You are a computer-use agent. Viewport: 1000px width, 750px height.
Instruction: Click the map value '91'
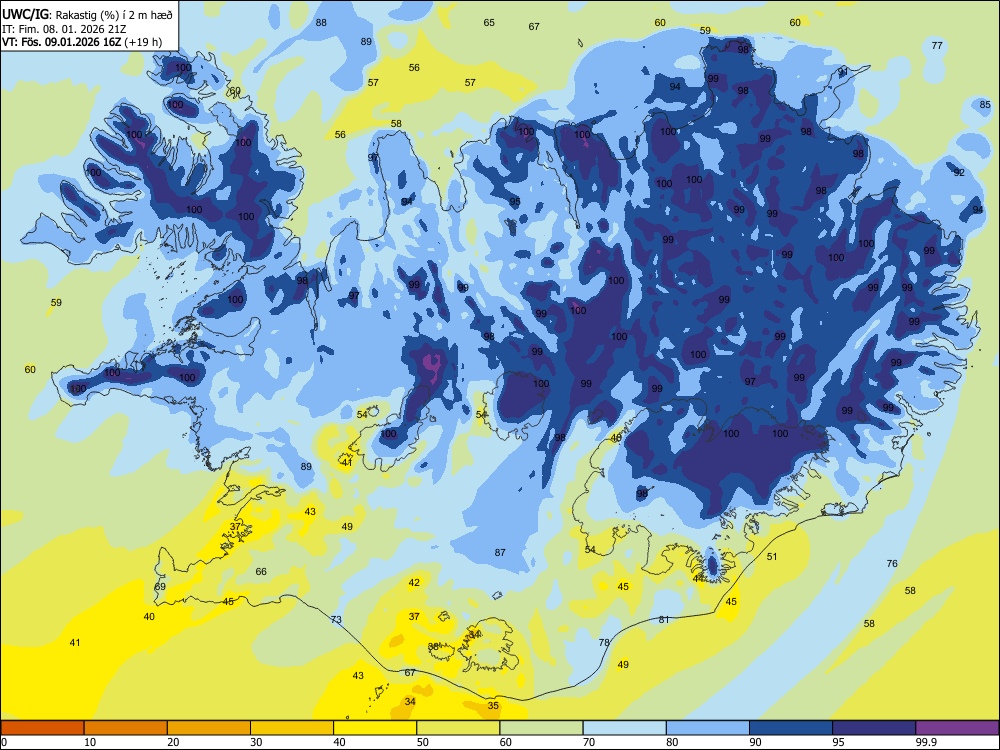(x=844, y=71)
